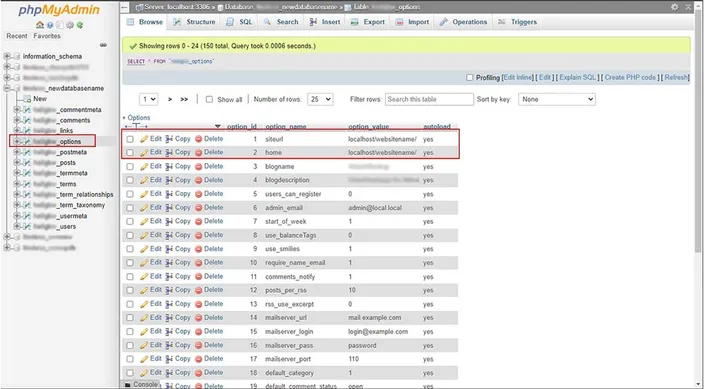Open the SQL tab
The width and height of the screenshot is (704, 389).
tap(239, 22)
